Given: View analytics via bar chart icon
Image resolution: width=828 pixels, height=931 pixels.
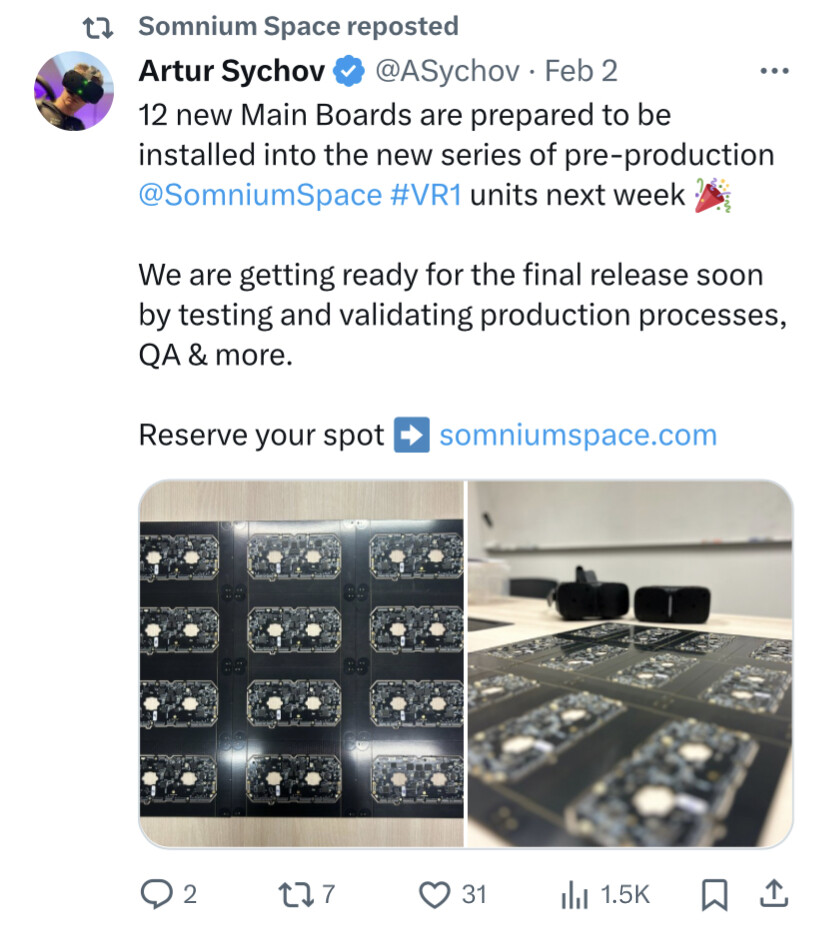Looking at the screenshot, I should click(574, 895).
